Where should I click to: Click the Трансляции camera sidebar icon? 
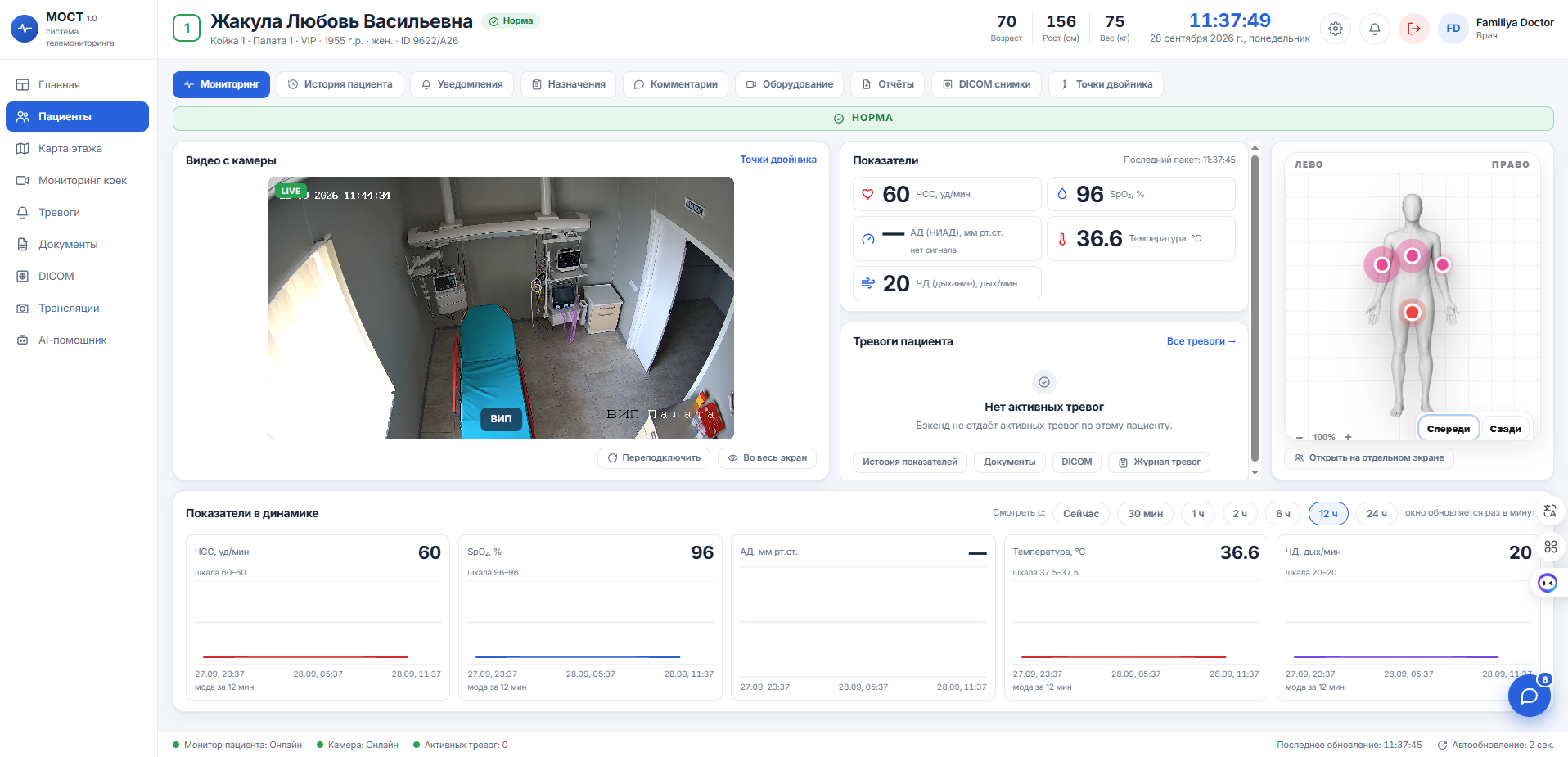[23, 308]
